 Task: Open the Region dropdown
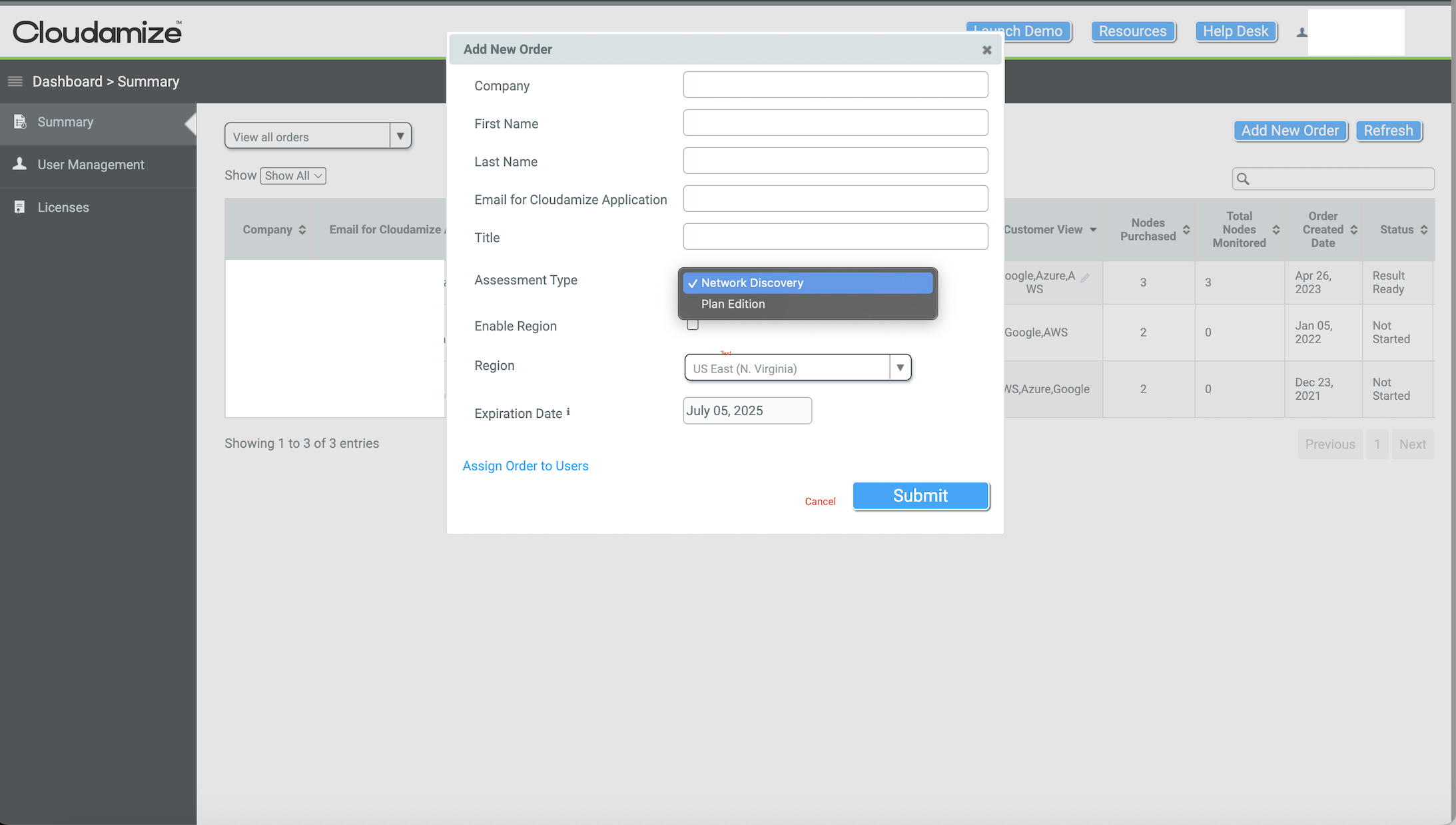(x=900, y=367)
